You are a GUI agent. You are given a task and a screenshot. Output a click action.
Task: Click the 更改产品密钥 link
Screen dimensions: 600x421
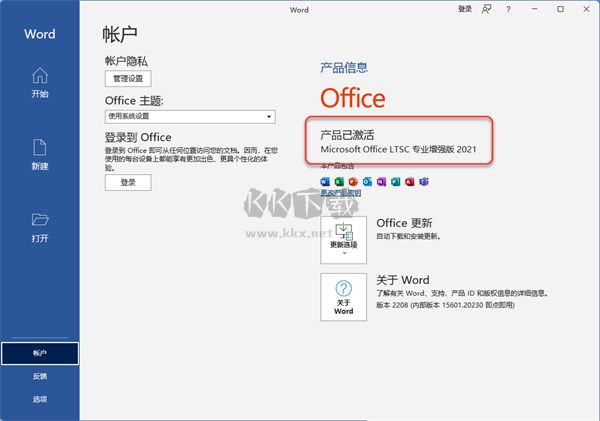click(x=341, y=193)
